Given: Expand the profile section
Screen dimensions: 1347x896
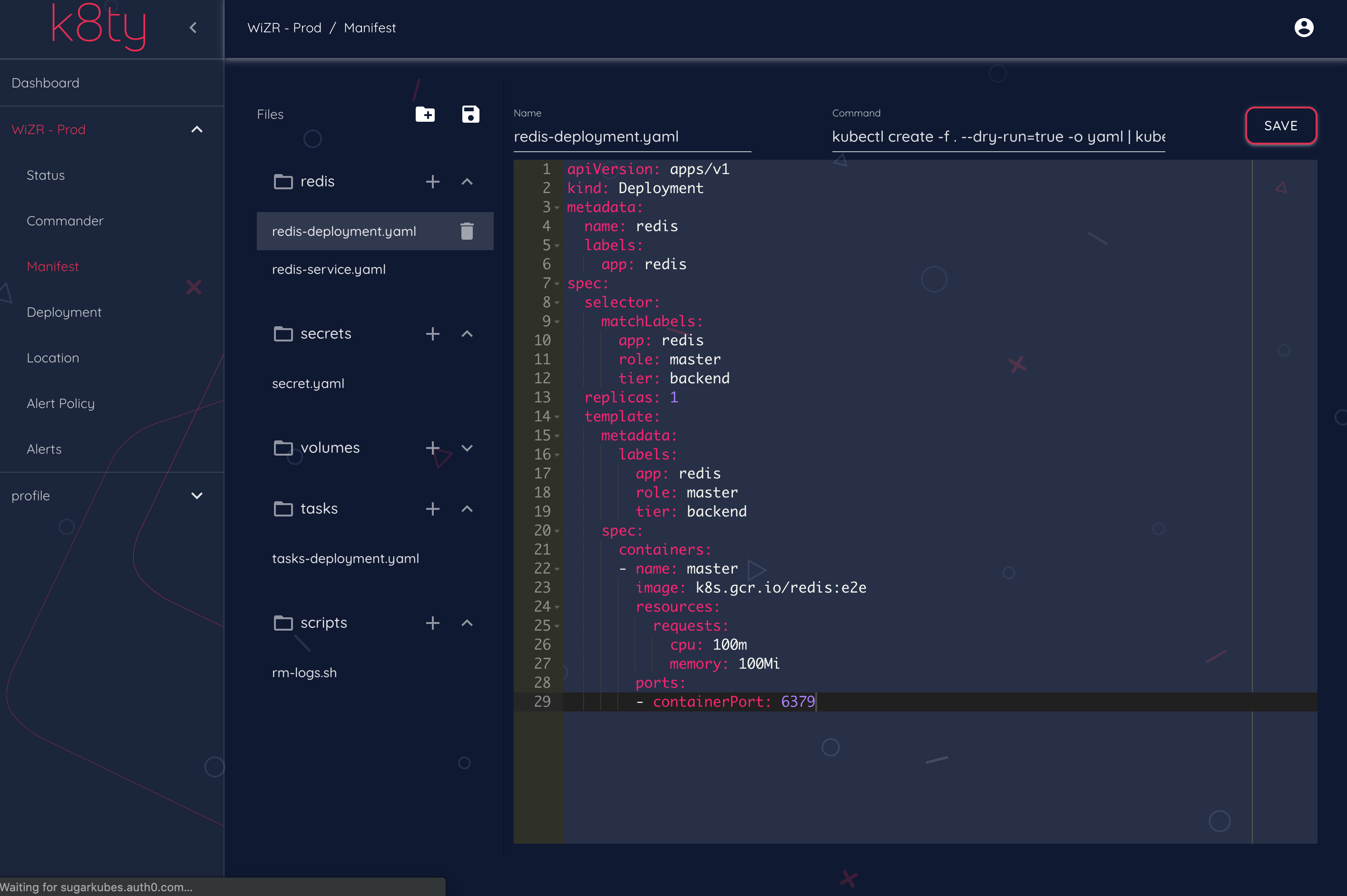Looking at the screenshot, I should [x=196, y=496].
